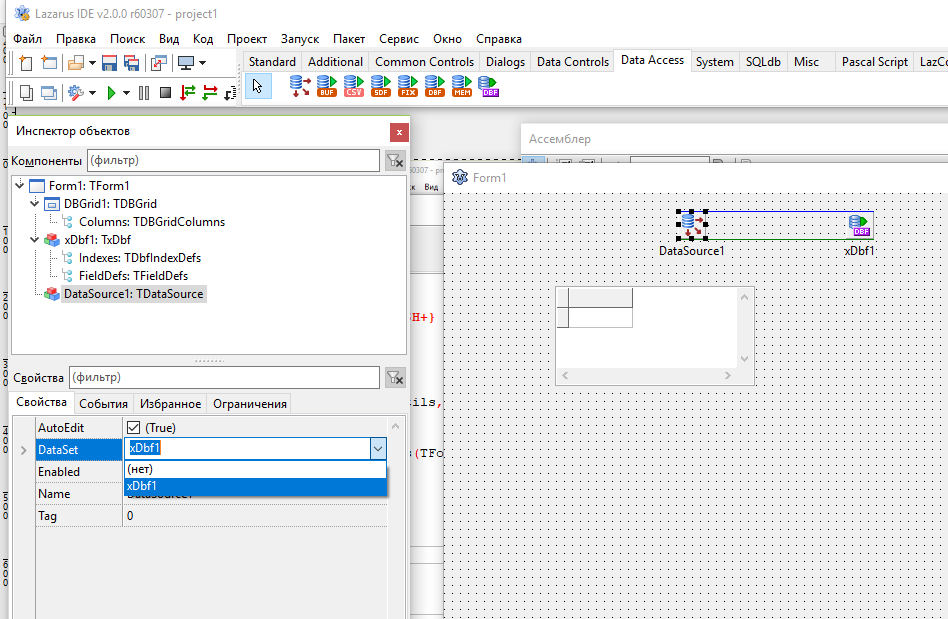Switch to SQLdb palette tab
This screenshot has width=948, height=619.
click(x=763, y=62)
